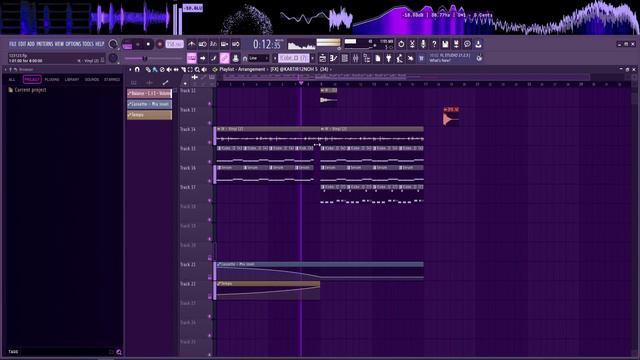
Task: Open the HELP menu
Action: click(100, 44)
